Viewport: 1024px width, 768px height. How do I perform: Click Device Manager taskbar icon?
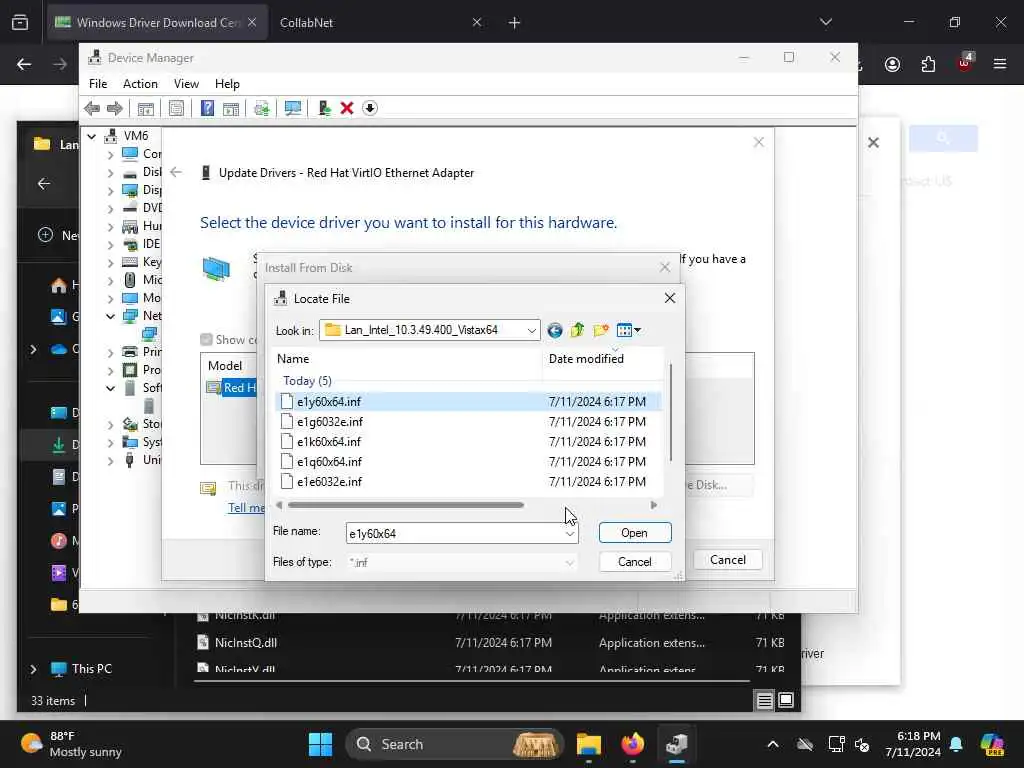click(x=677, y=744)
